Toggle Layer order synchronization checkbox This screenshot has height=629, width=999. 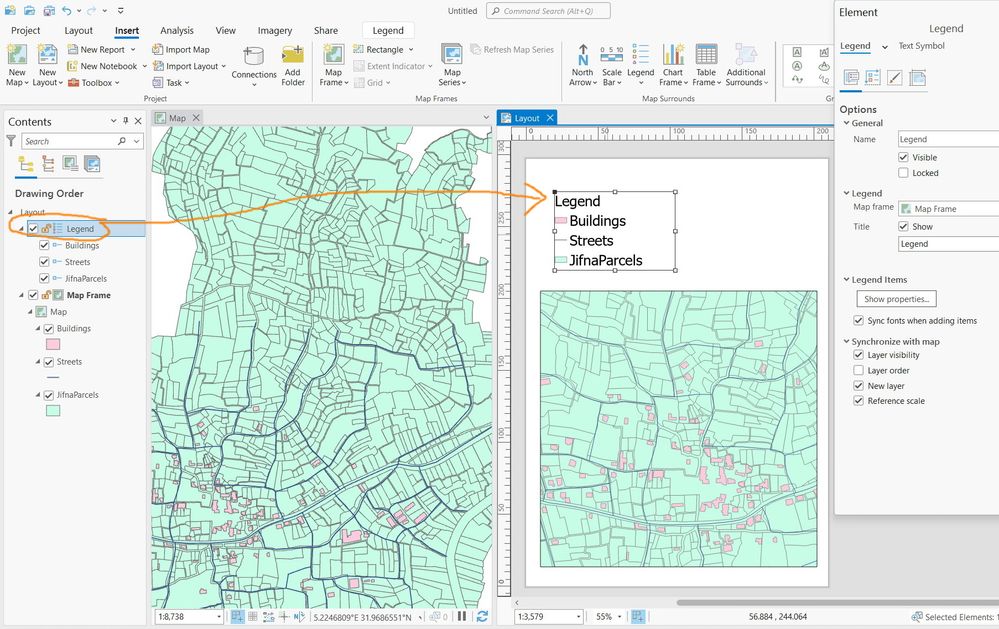(858, 370)
